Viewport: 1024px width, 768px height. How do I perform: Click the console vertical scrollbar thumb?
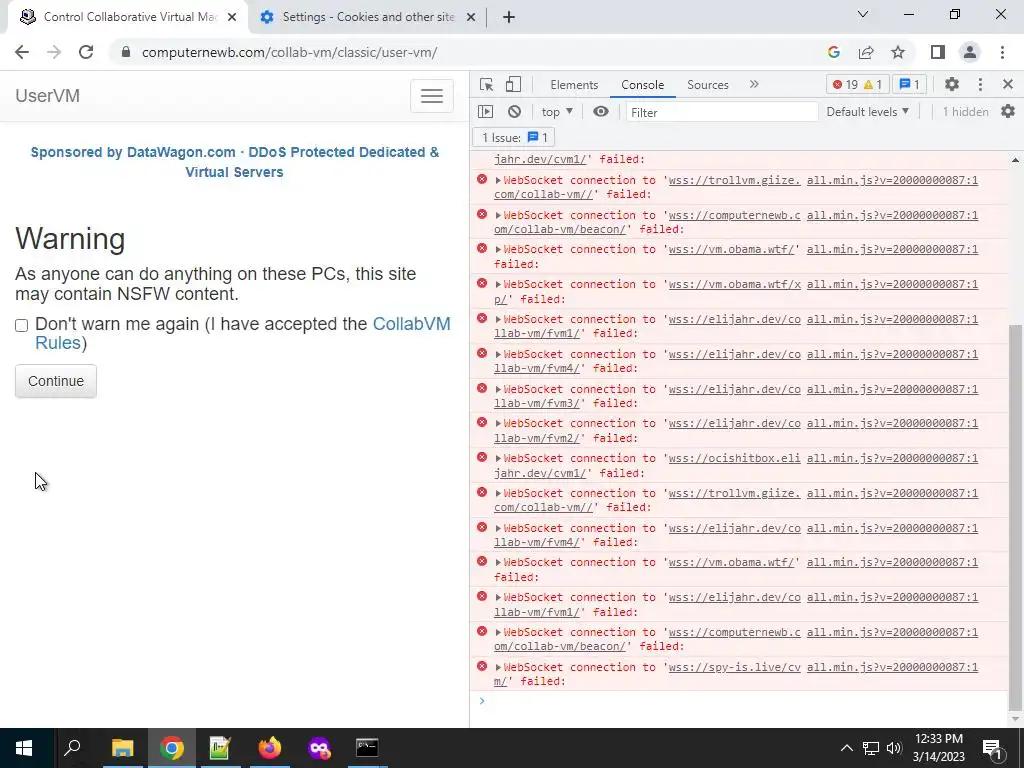click(x=1015, y=516)
